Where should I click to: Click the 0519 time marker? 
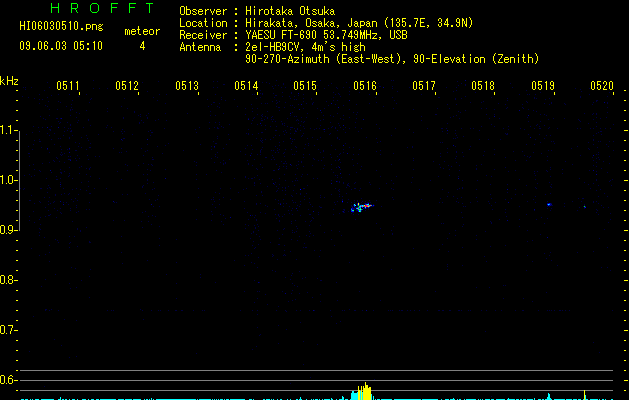(543, 86)
